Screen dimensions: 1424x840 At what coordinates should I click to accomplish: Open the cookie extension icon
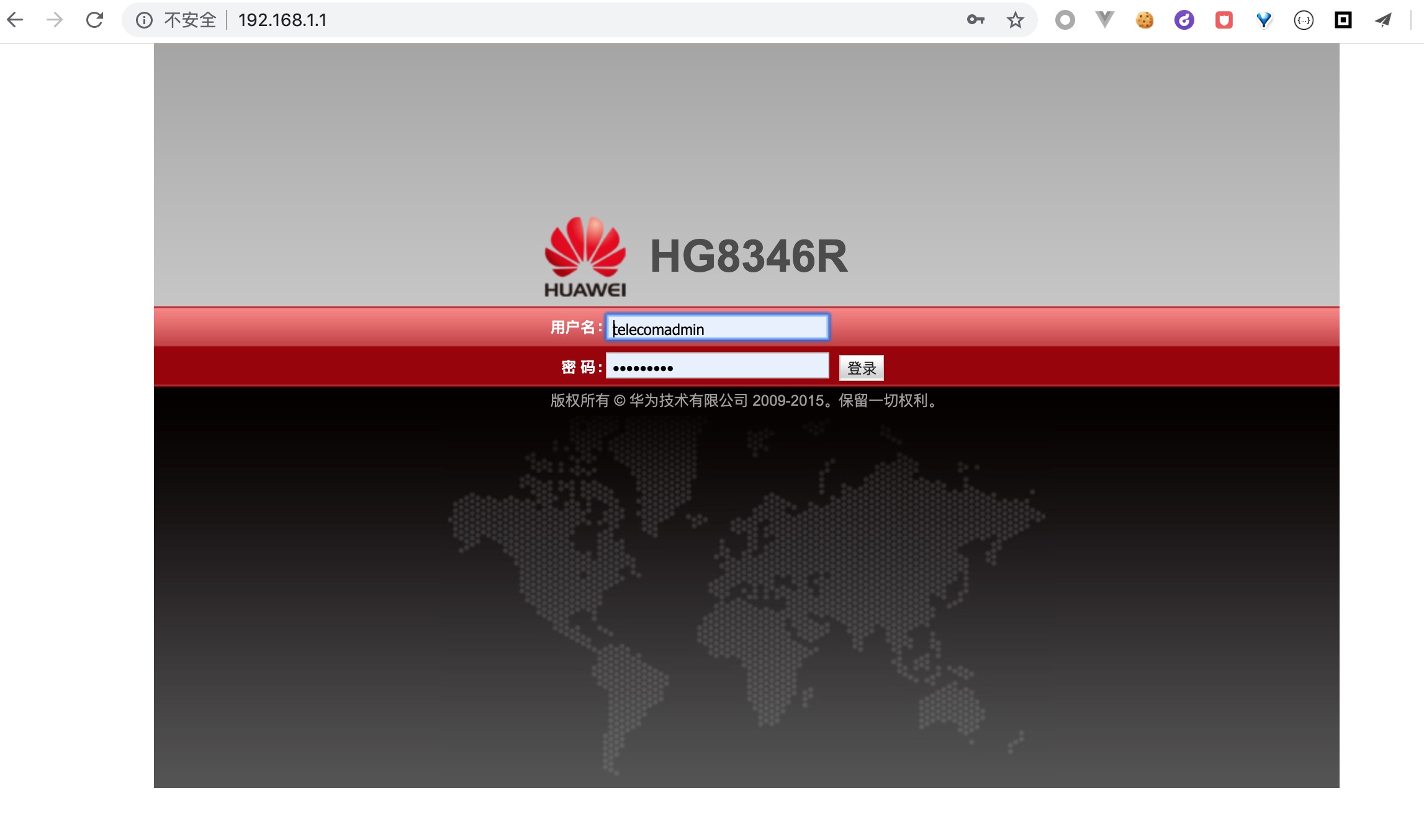tap(1144, 20)
